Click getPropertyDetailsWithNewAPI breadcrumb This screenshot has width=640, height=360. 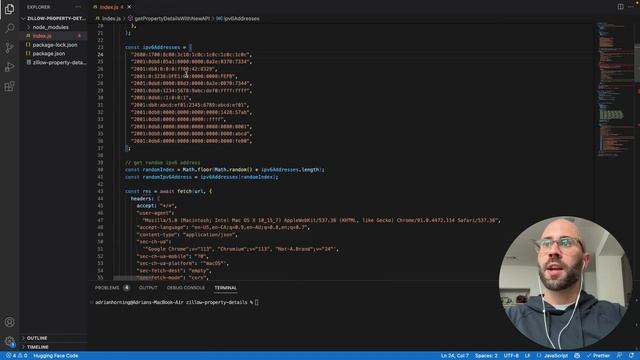click(172, 18)
